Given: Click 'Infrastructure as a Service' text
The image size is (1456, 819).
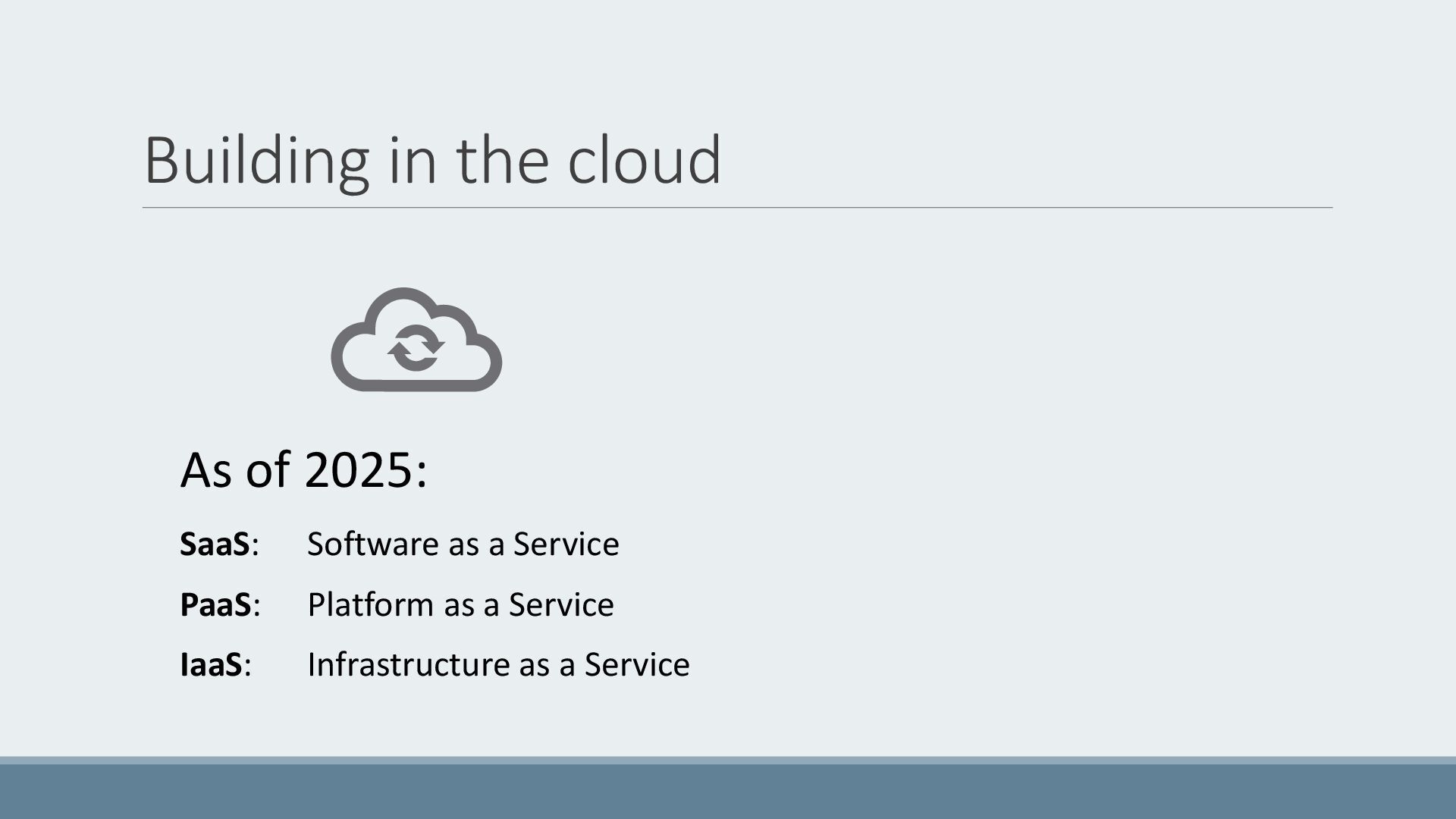Looking at the screenshot, I should (498, 664).
